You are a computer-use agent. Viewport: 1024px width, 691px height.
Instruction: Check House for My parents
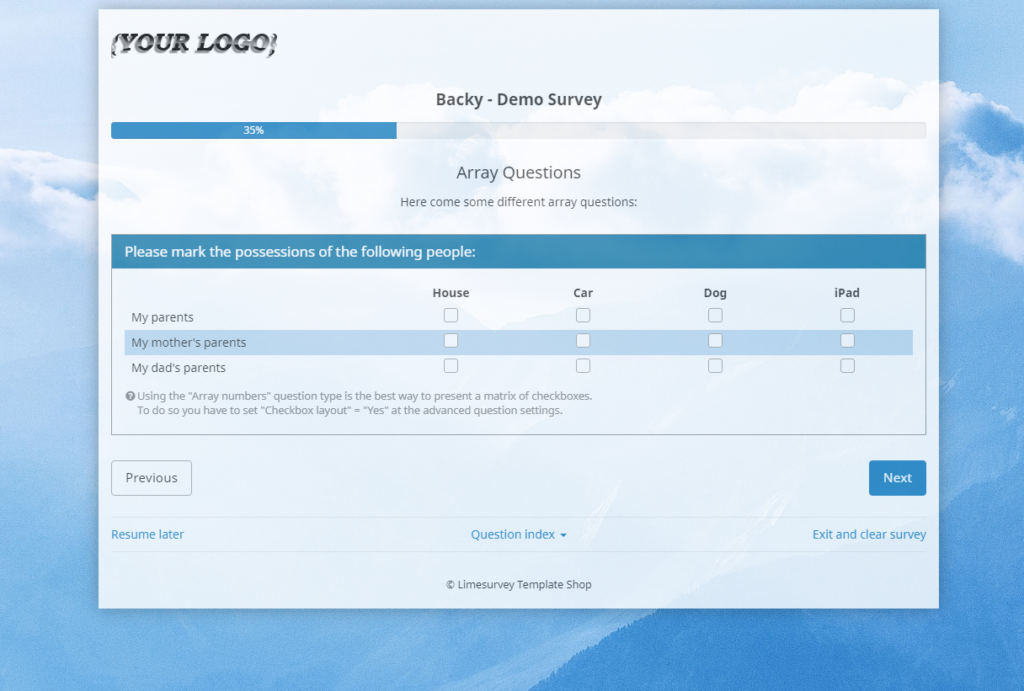(x=450, y=315)
